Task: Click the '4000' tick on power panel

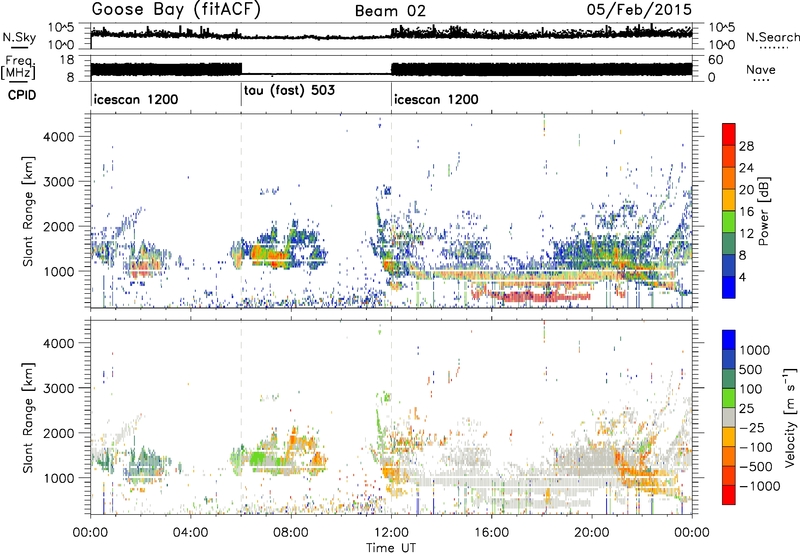Action: [58, 137]
